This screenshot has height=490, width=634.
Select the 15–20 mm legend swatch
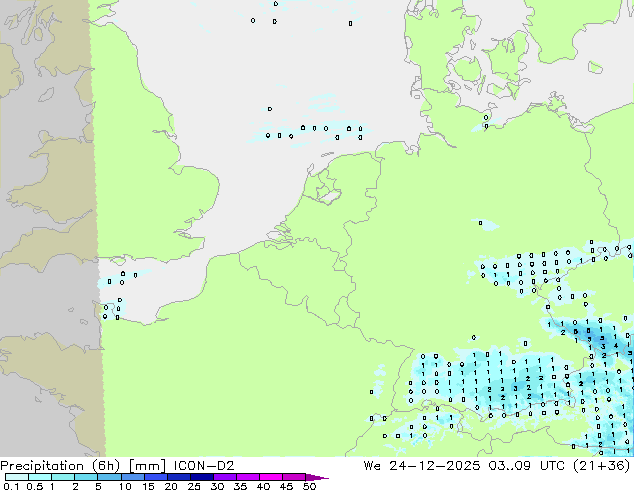click(x=155, y=477)
